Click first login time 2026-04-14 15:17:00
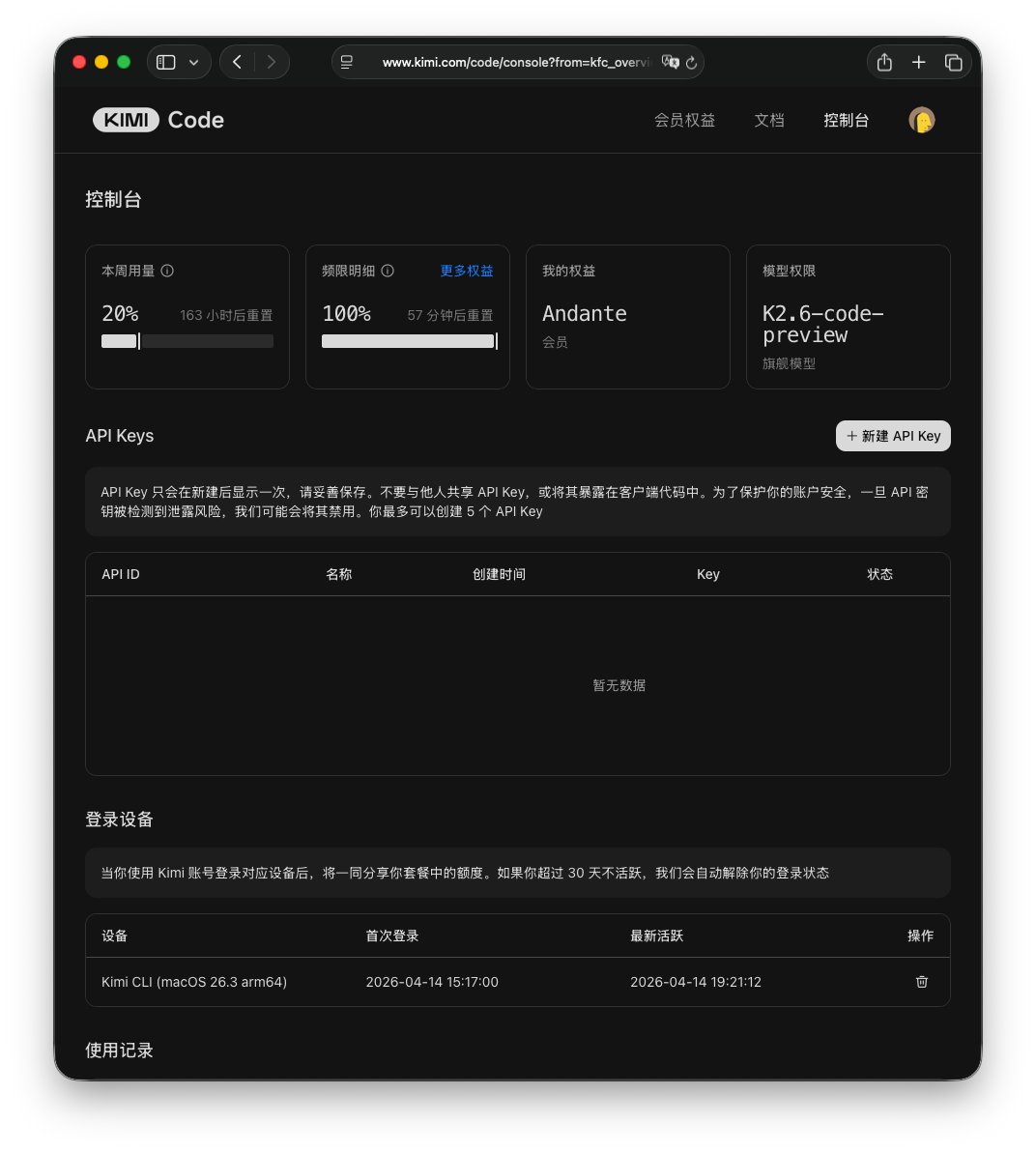Image resolution: width=1036 pixels, height=1152 pixels. (432, 982)
